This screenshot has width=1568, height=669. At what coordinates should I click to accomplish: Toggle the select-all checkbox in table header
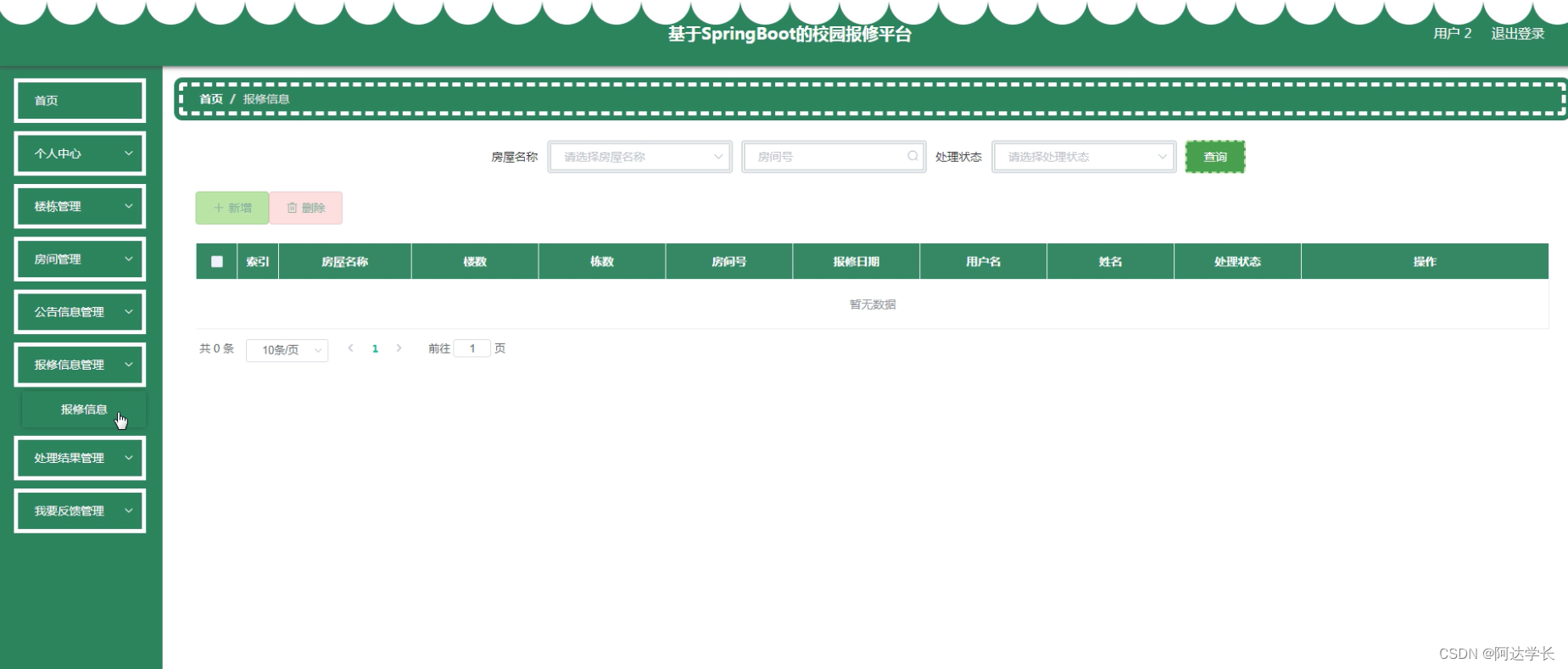tap(217, 261)
